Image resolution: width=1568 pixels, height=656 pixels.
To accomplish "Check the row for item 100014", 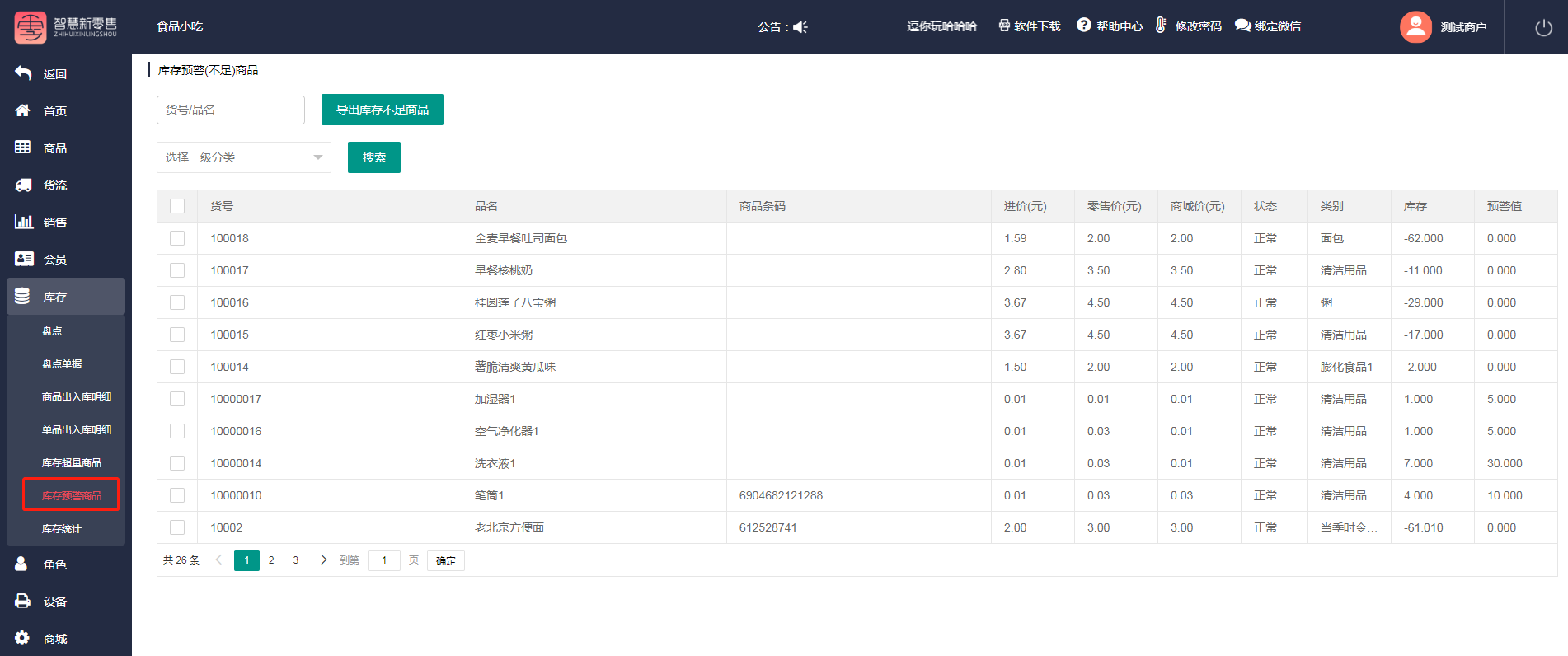I will tap(177, 367).
